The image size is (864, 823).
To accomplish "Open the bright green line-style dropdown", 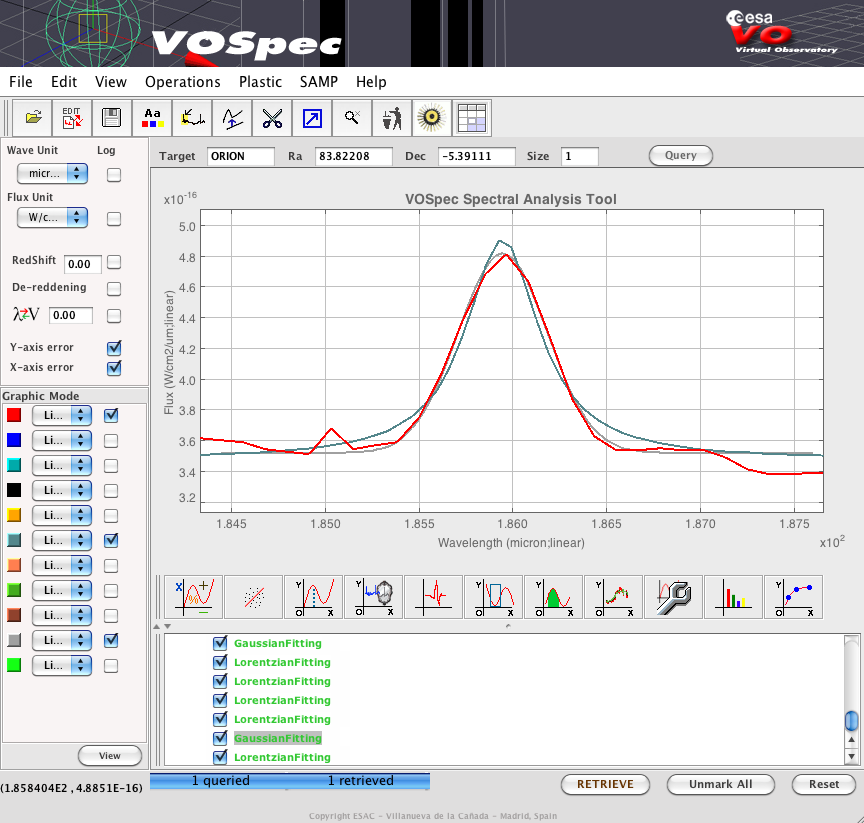I will coord(62,665).
